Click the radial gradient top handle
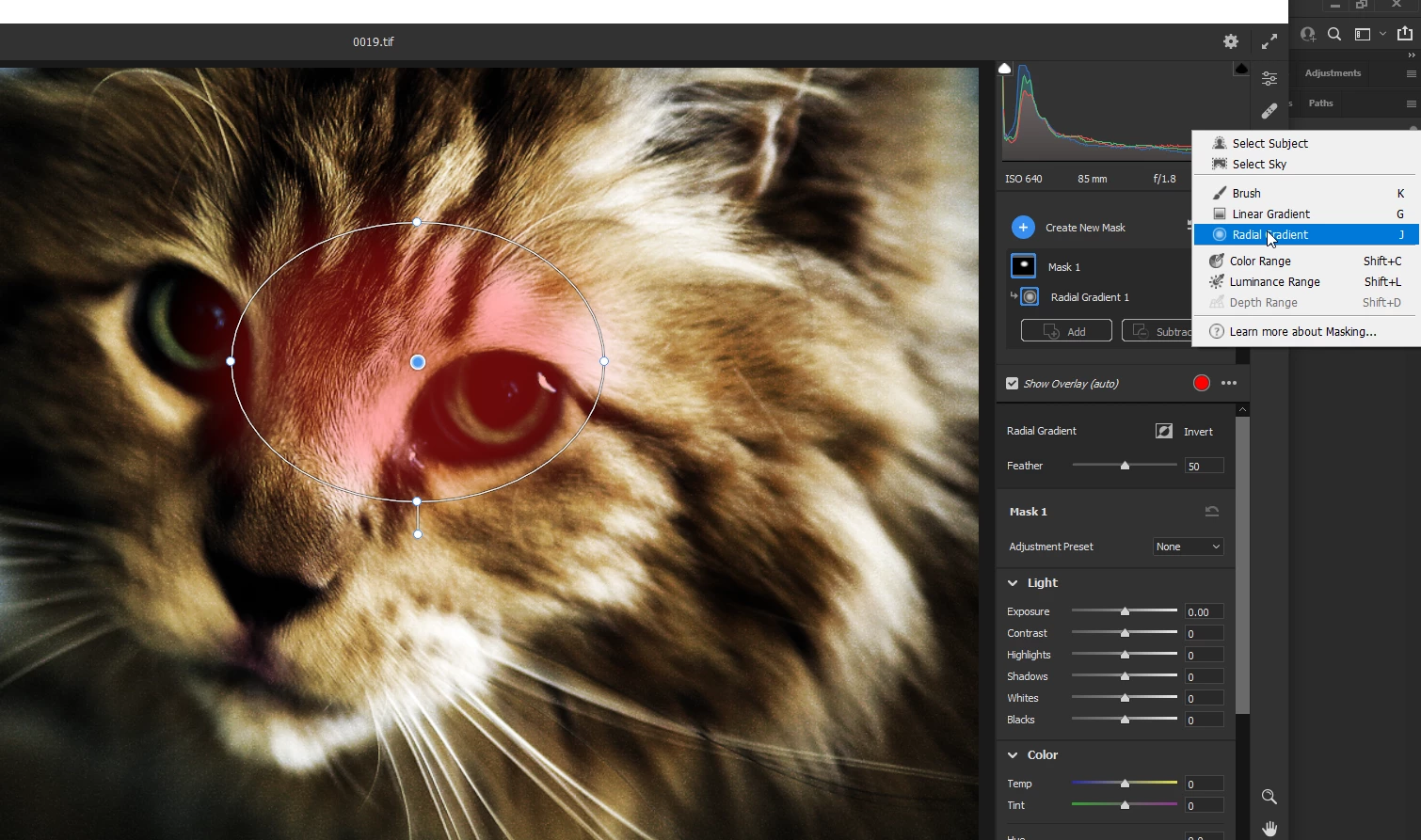The width and height of the screenshot is (1421, 840). [x=417, y=223]
